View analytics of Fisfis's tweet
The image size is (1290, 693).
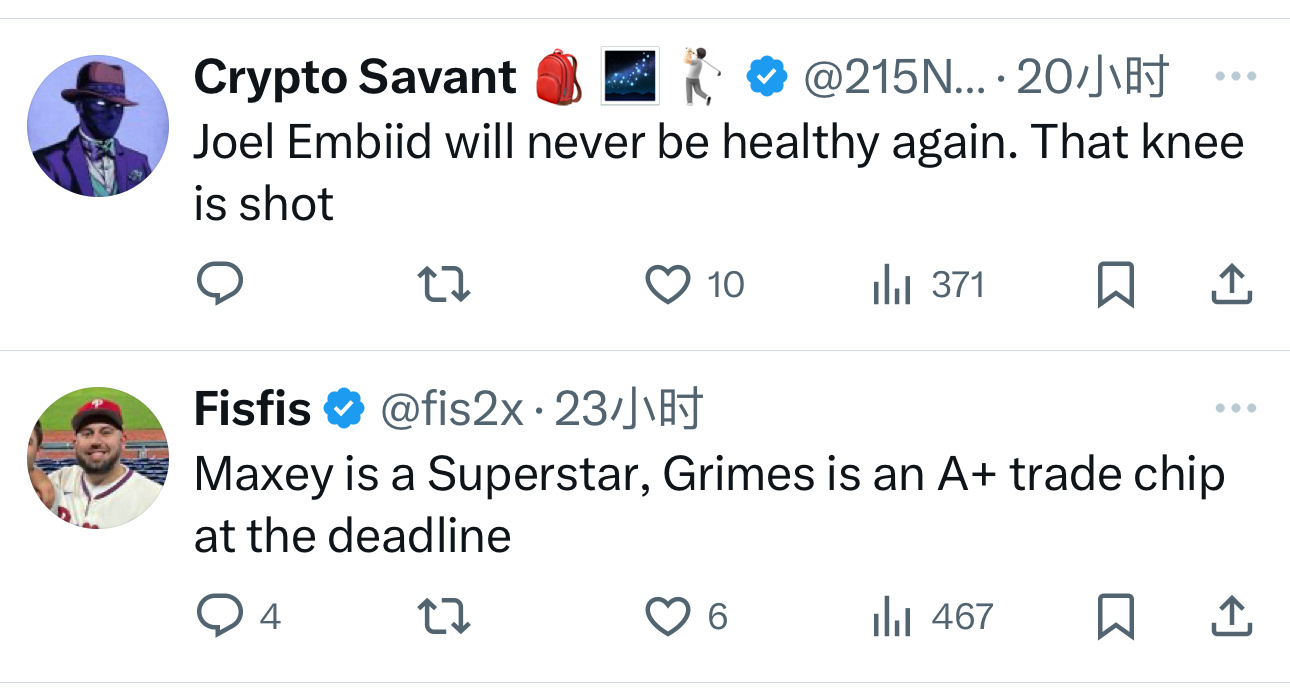tap(890, 617)
